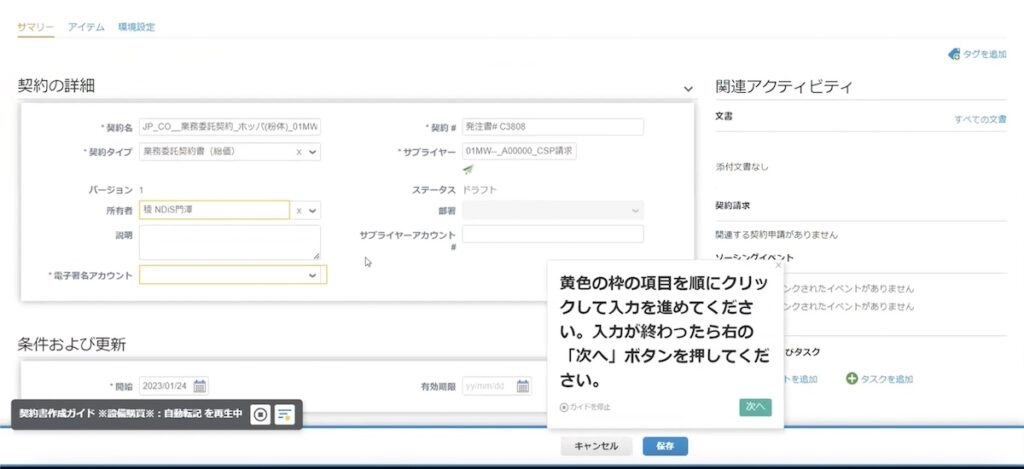Close the guide popup with x

click(778, 266)
